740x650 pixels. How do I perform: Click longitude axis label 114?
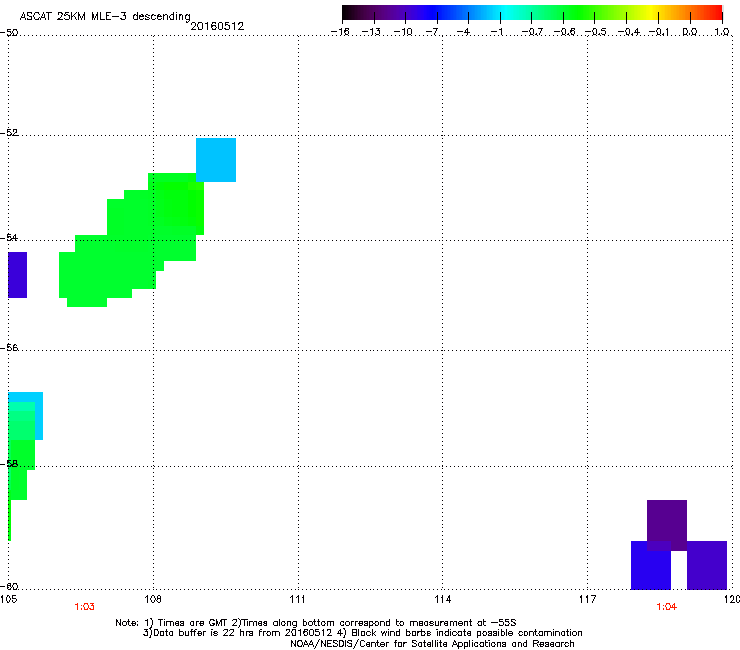tap(443, 599)
